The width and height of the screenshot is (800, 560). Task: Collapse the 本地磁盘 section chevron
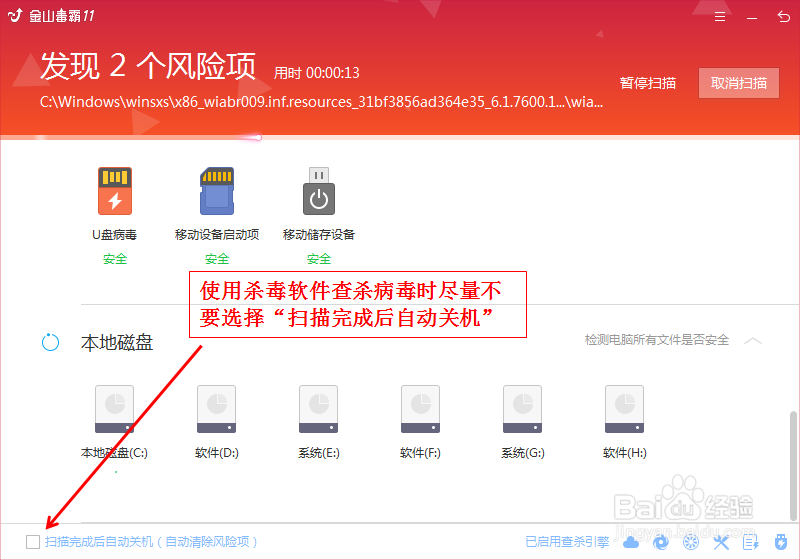[x=753, y=341]
